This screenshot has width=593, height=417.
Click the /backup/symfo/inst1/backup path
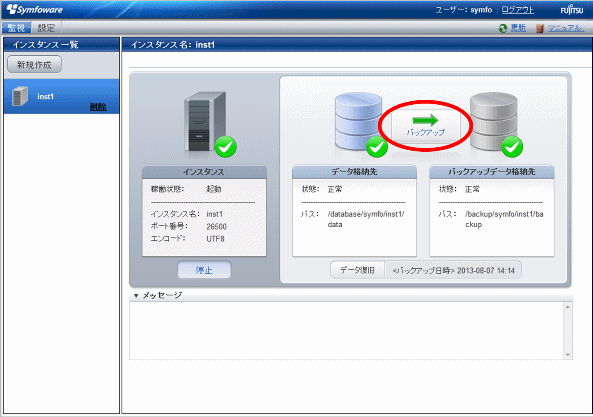504,219
